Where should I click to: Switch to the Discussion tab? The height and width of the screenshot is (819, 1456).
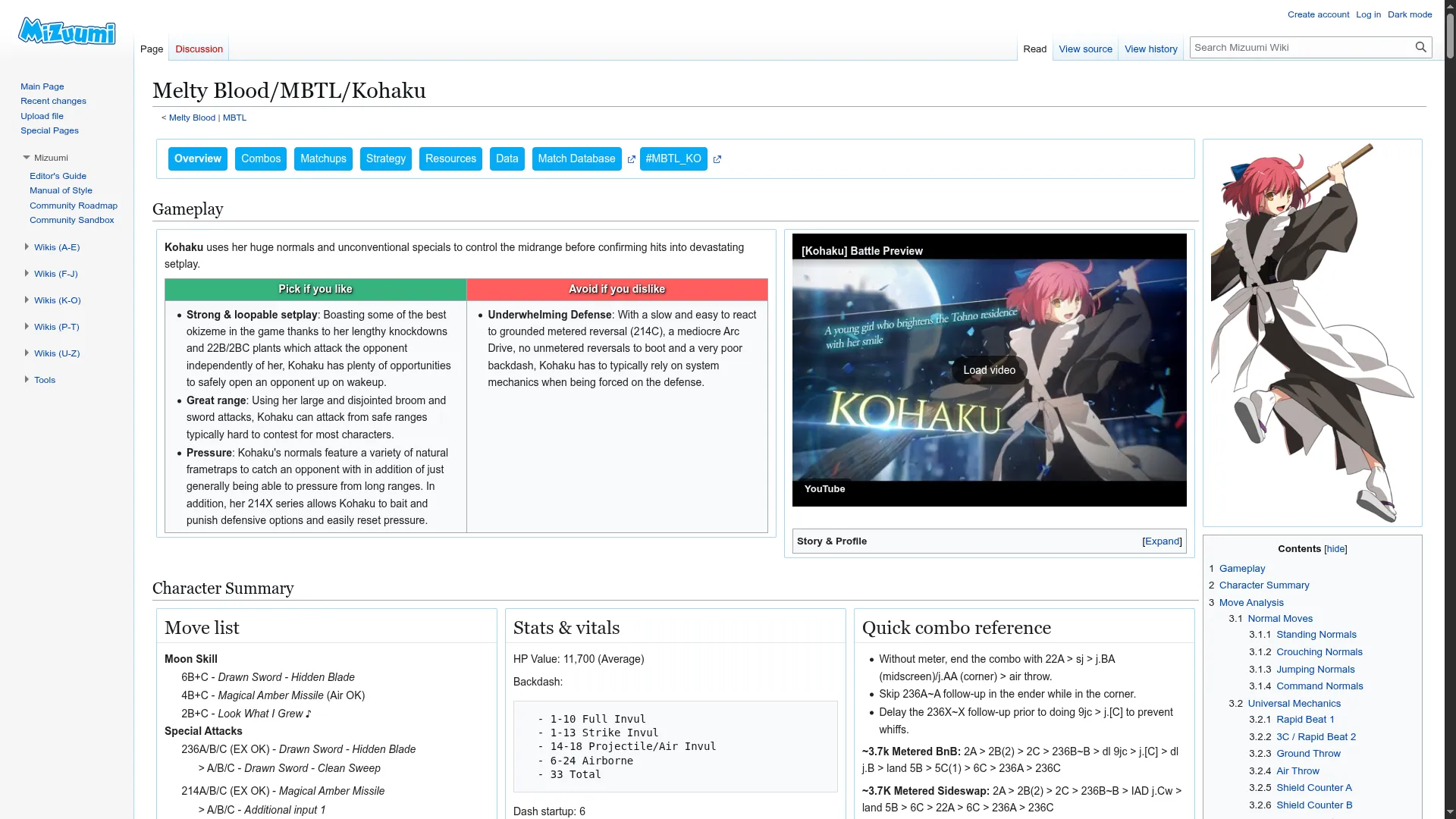pos(199,49)
